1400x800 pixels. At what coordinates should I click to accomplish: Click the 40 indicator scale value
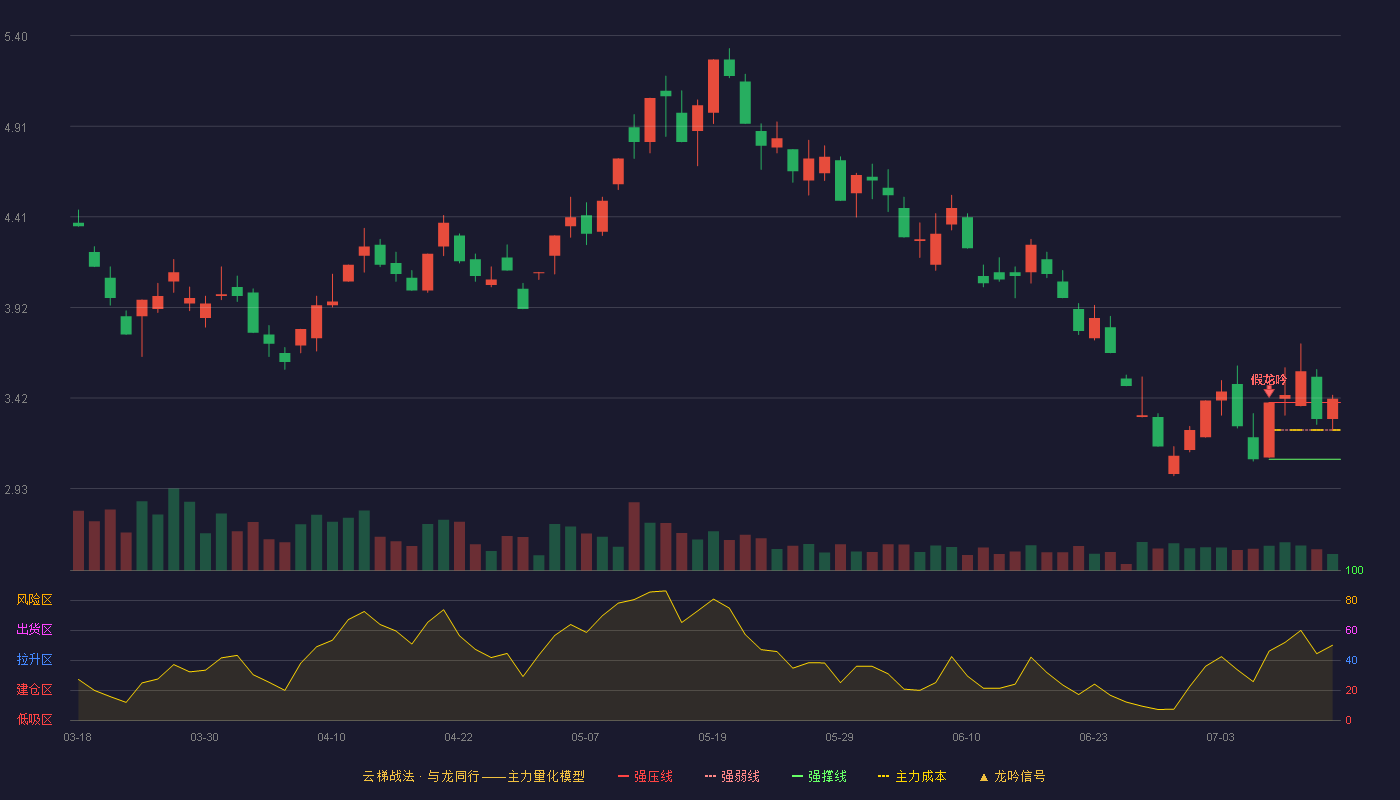click(x=1351, y=660)
